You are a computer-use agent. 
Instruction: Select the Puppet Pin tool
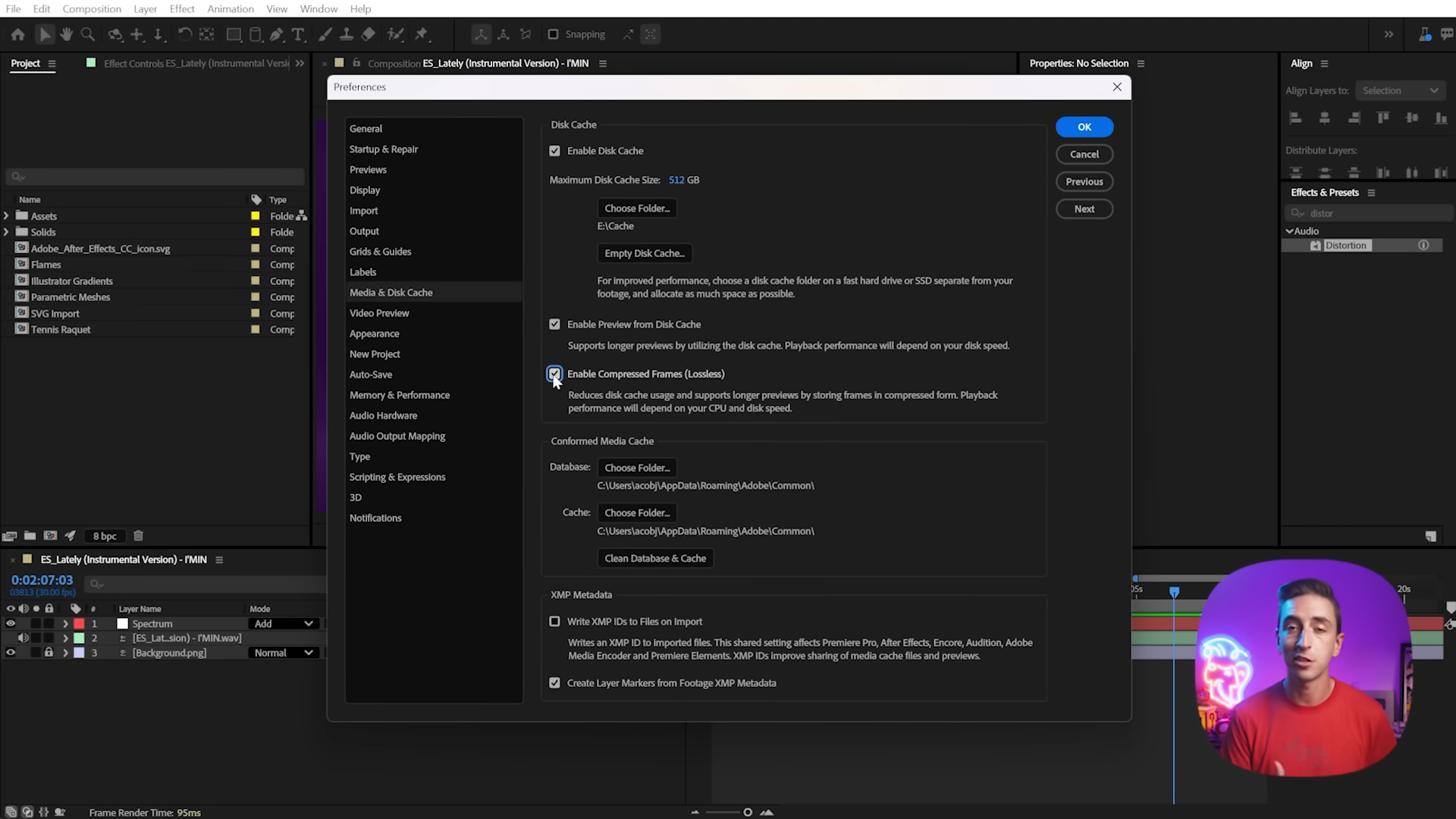422,34
